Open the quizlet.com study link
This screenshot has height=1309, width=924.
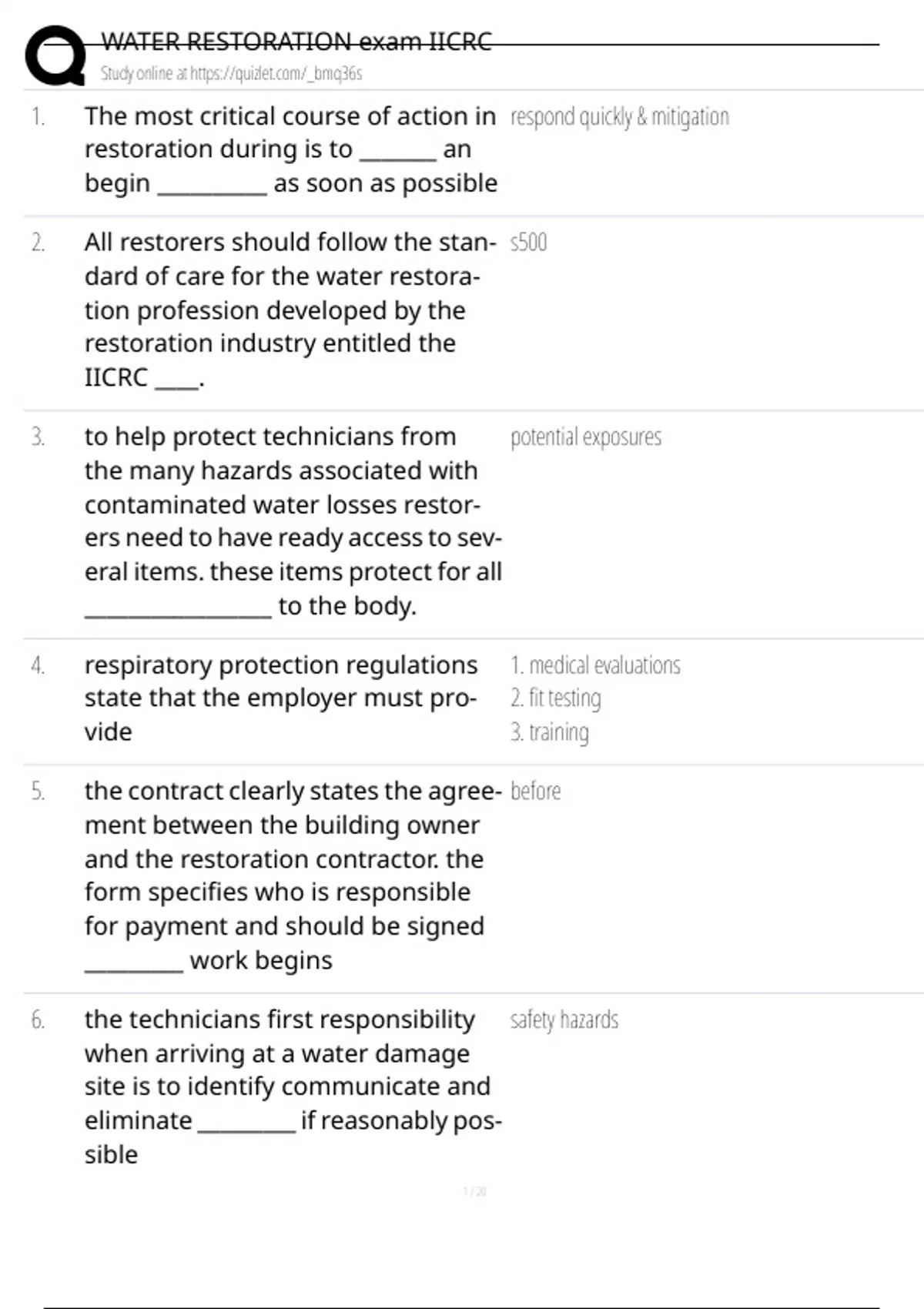231,74
